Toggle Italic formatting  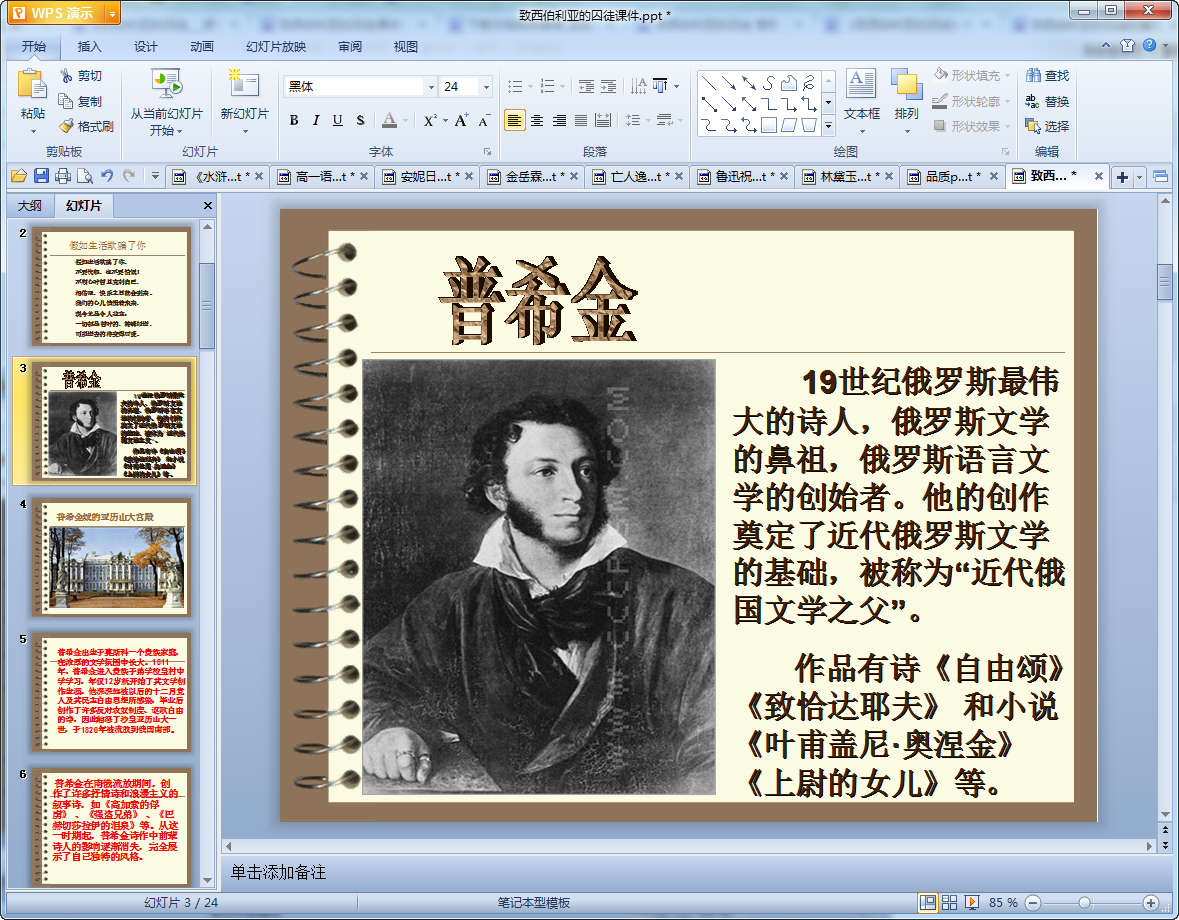coord(316,120)
